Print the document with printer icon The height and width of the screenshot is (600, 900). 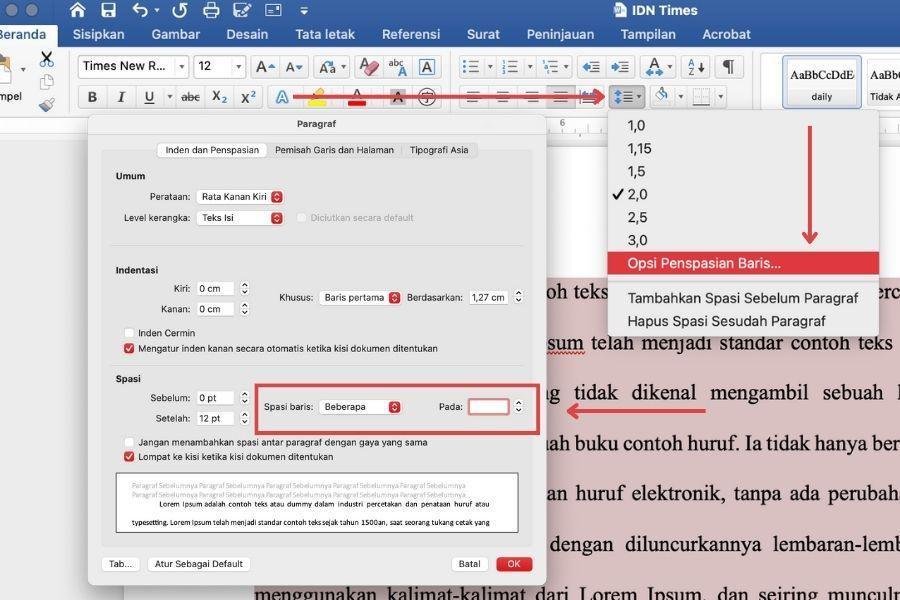[211, 10]
